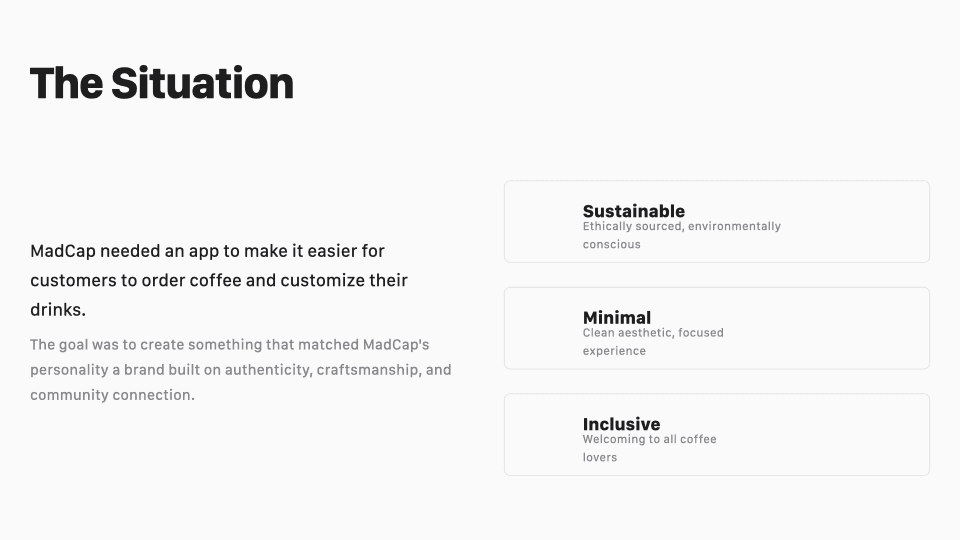Click "Ethically sourced, environmentally" description line

(x=681, y=227)
